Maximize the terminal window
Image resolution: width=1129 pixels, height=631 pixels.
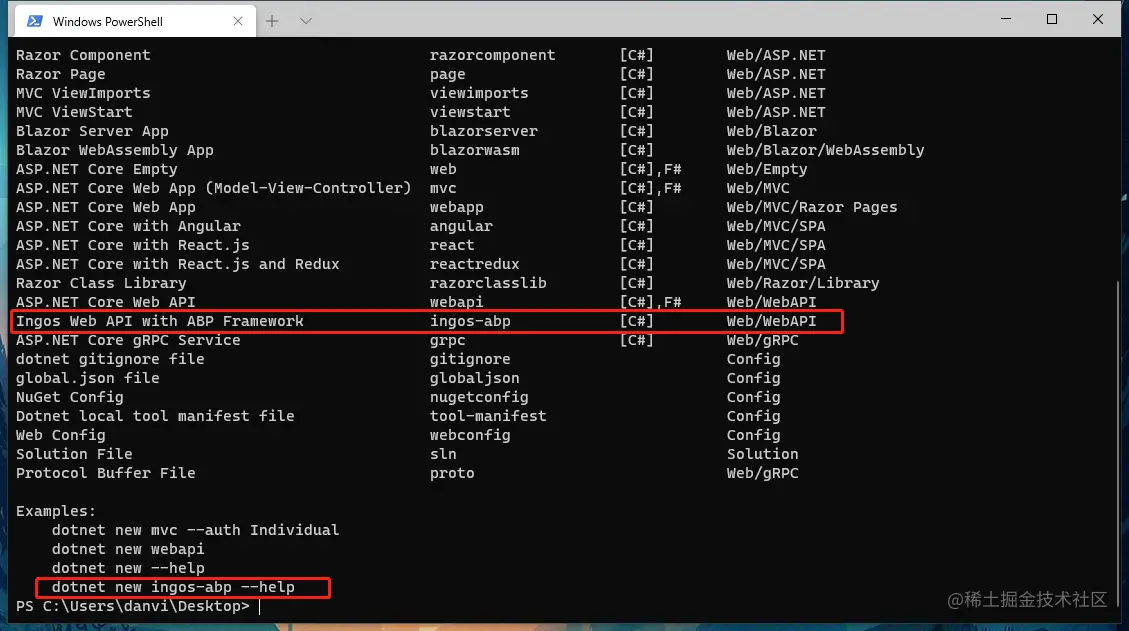tap(1052, 19)
